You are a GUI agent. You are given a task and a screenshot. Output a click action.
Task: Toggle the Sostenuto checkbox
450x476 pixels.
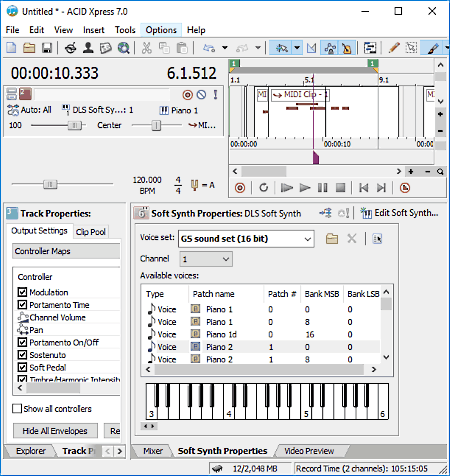(22, 355)
